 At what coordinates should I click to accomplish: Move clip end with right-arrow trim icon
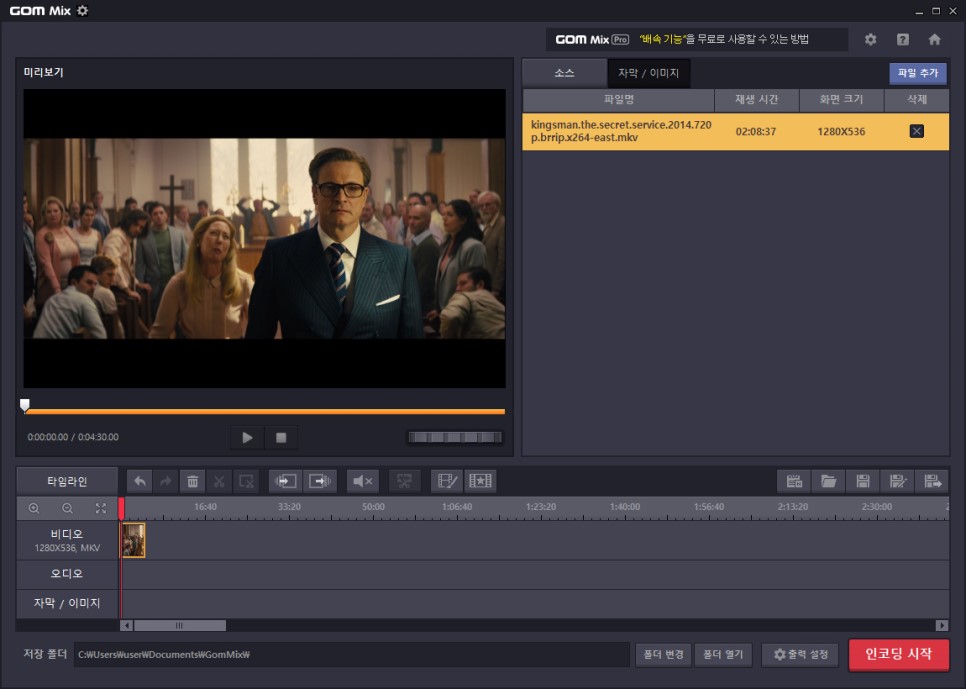tap(320, 481)
